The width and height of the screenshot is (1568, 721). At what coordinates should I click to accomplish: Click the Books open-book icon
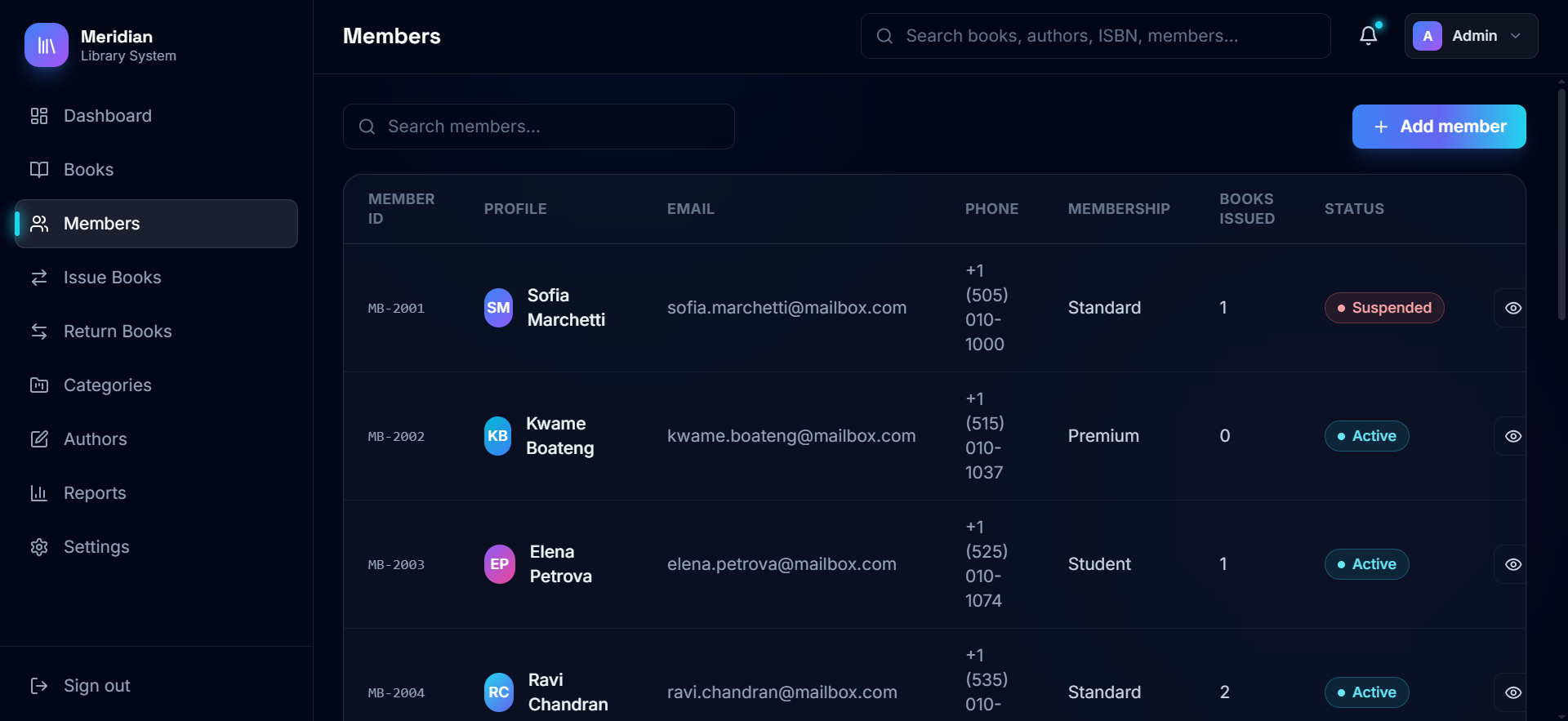coord(39,170)
